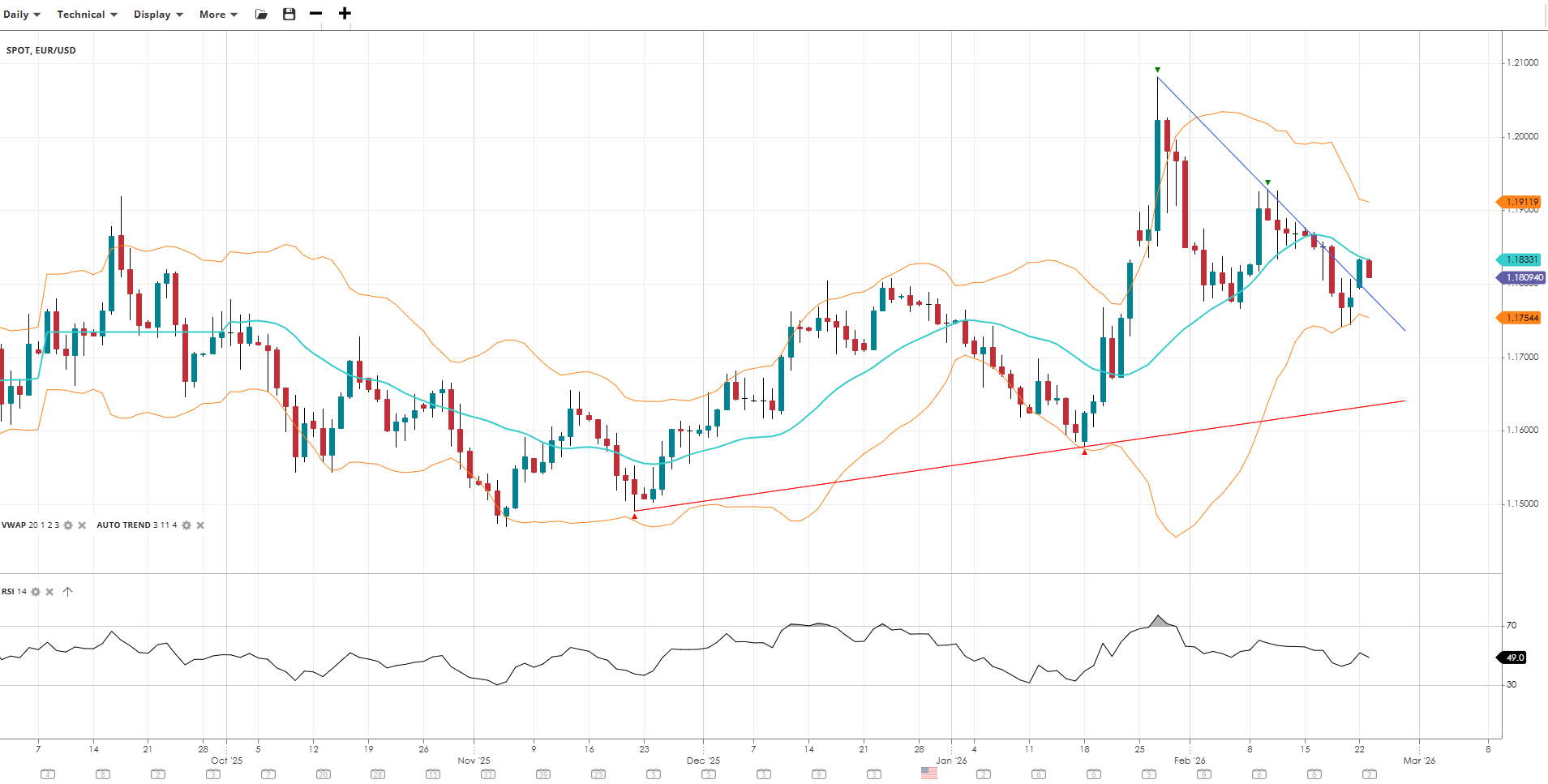Zoom in using the plus icon
This screenshot has height=784, width=1548.
345,14
